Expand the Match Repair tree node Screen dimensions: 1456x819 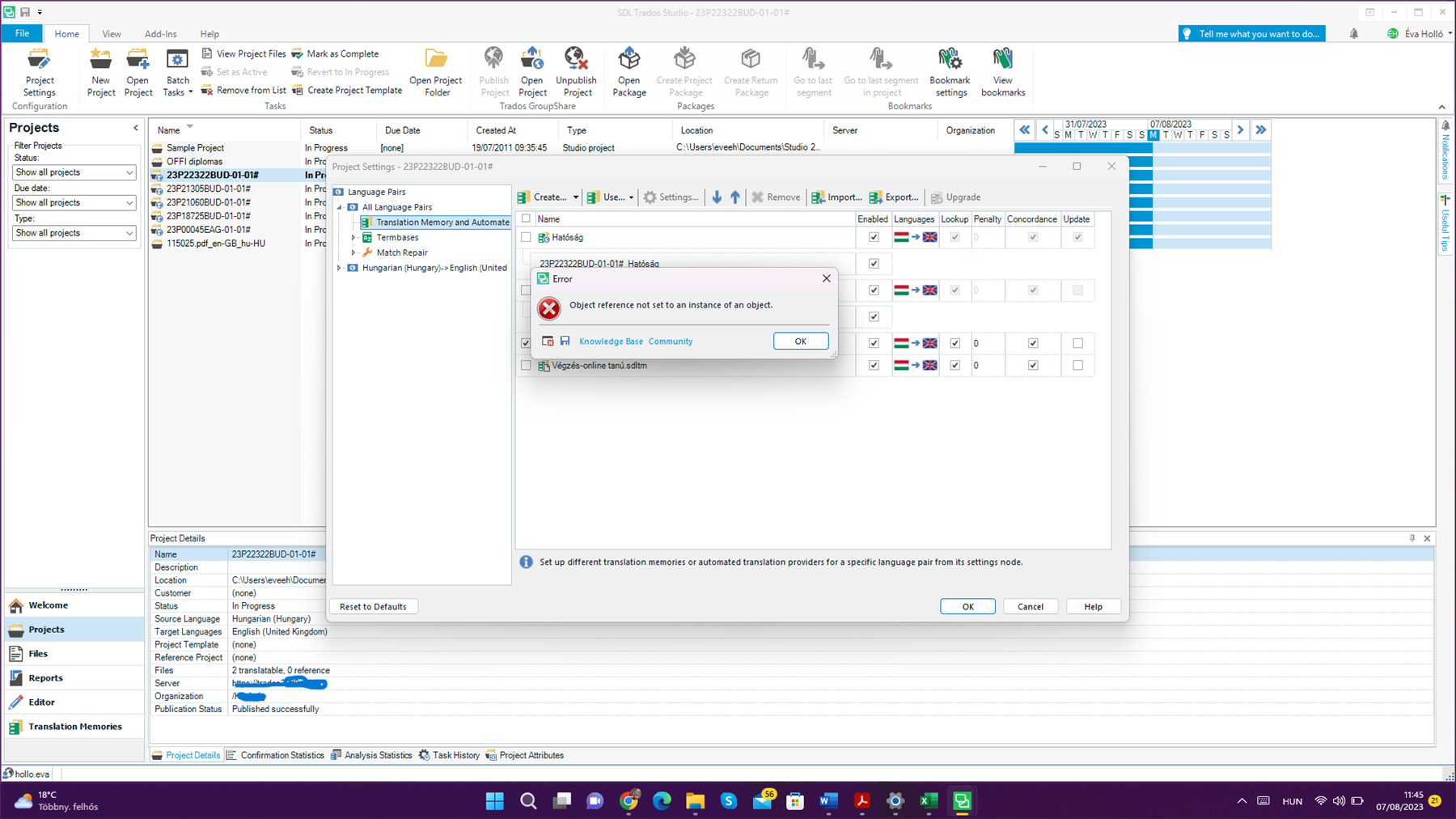[353, 252]
